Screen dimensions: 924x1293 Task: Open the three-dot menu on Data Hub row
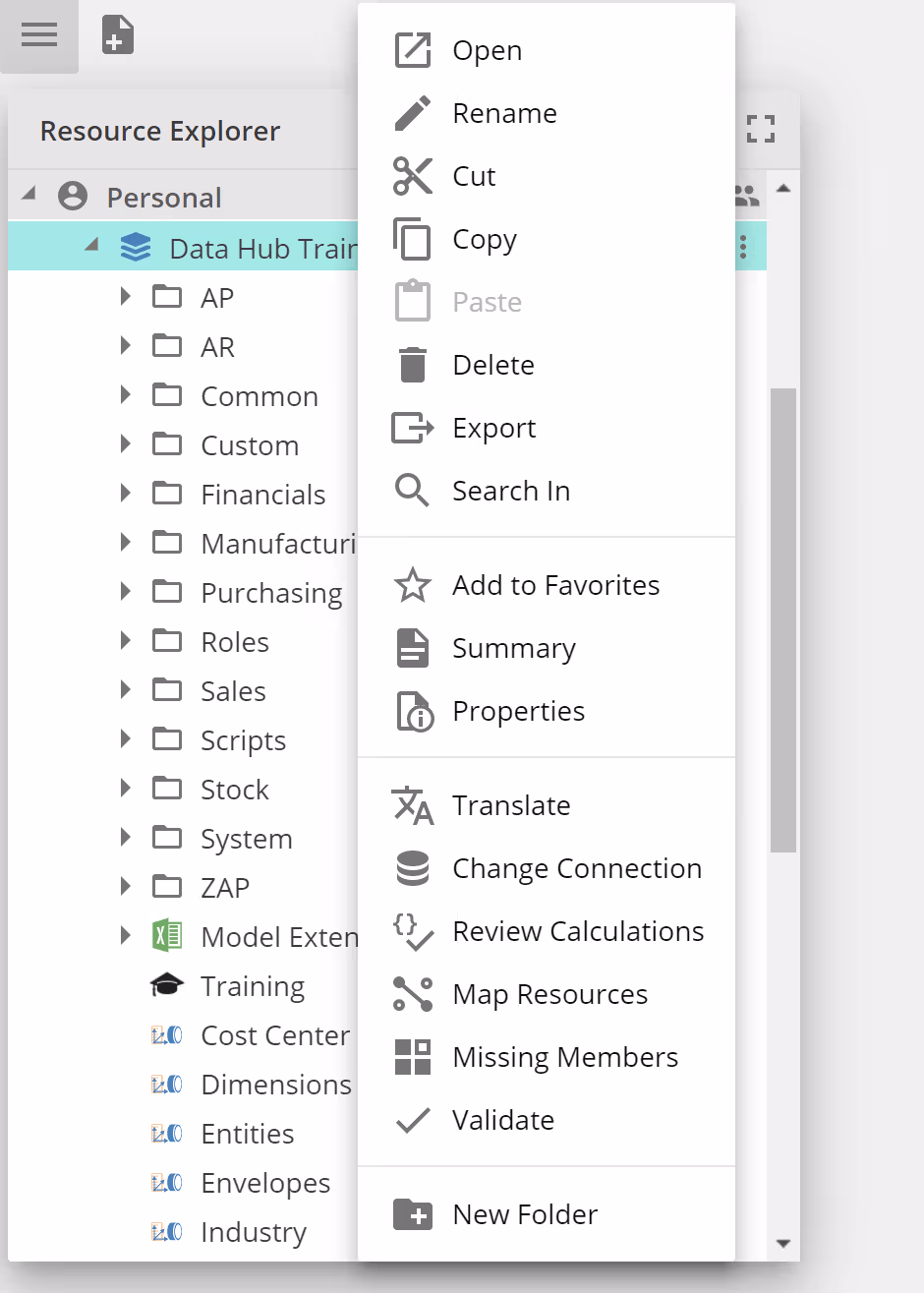pyautogui.click(x=743, y=247)
